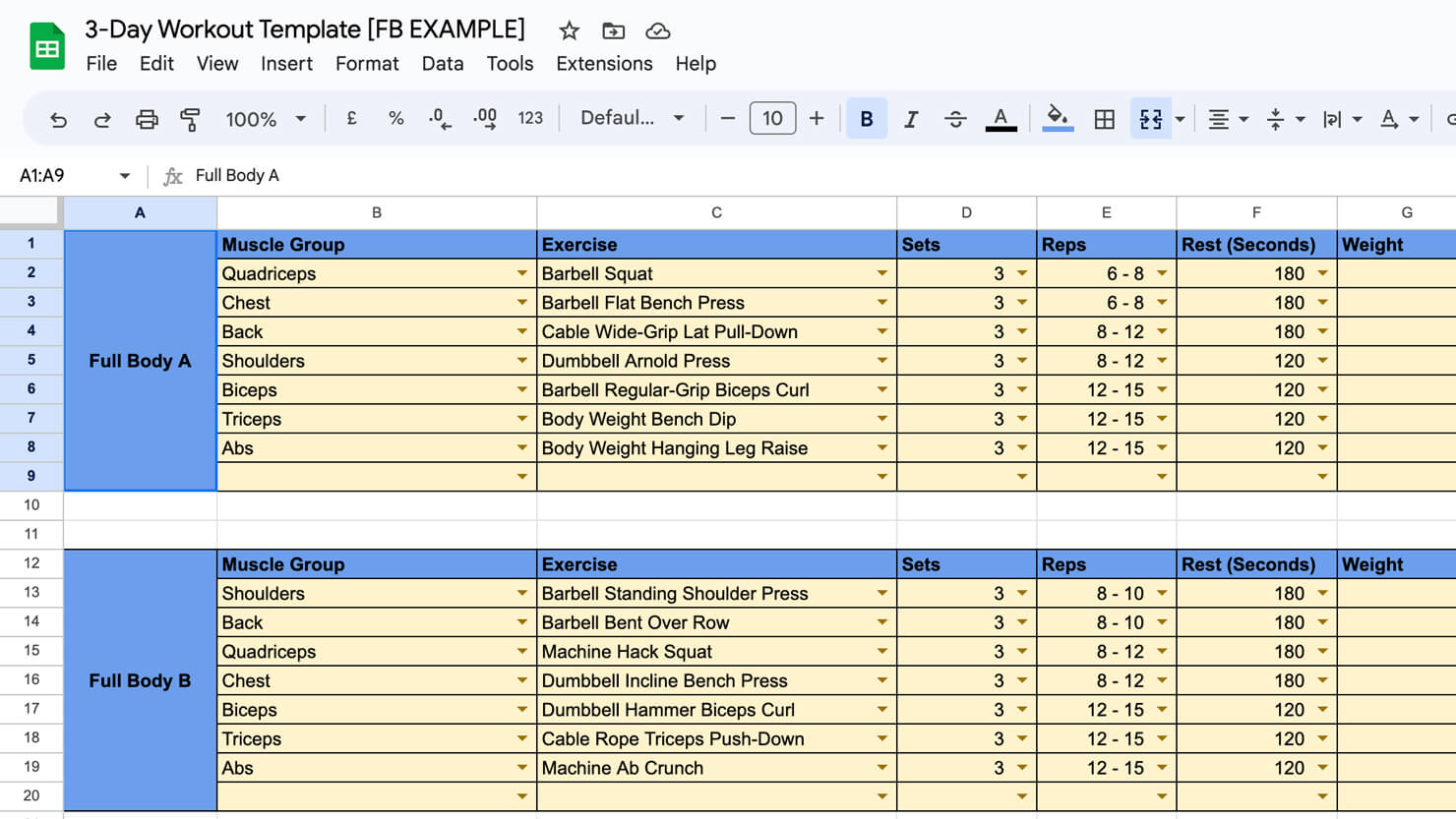This screenshot has height=819, width=1456.
Task: Open the Help menu
Action: [x=696, y=64]
